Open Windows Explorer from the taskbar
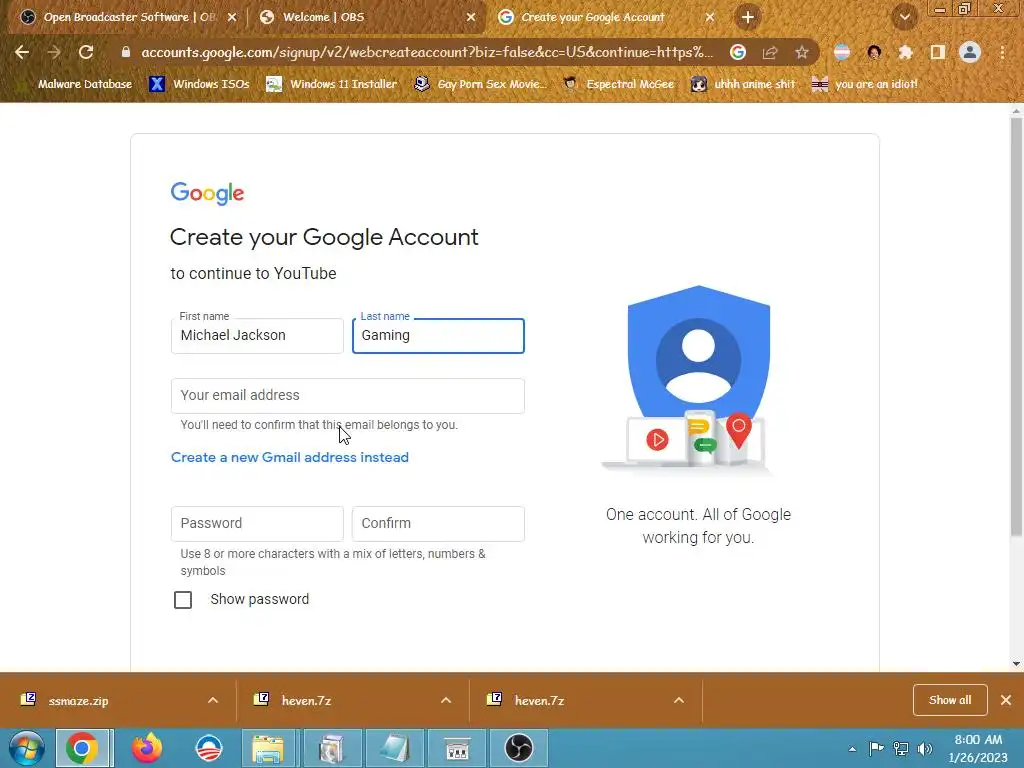This screenshot has height=768, width=1024. pos(270,748)
